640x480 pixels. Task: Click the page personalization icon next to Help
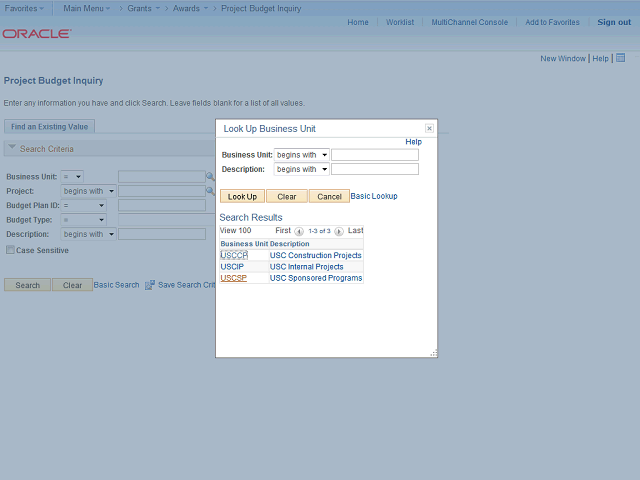[x=620, y=58]
